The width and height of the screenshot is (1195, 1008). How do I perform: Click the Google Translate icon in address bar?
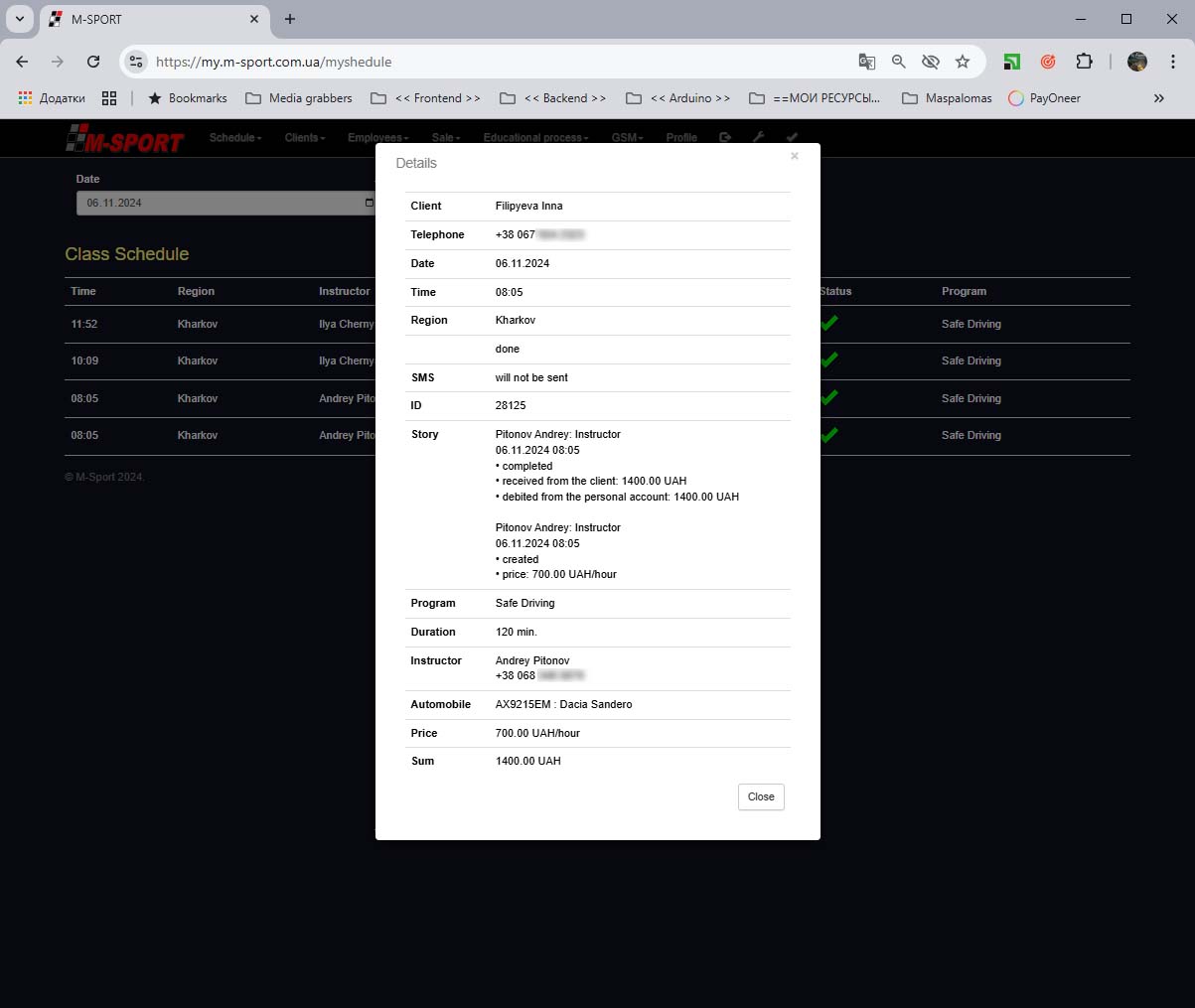(x=867, y=62)
